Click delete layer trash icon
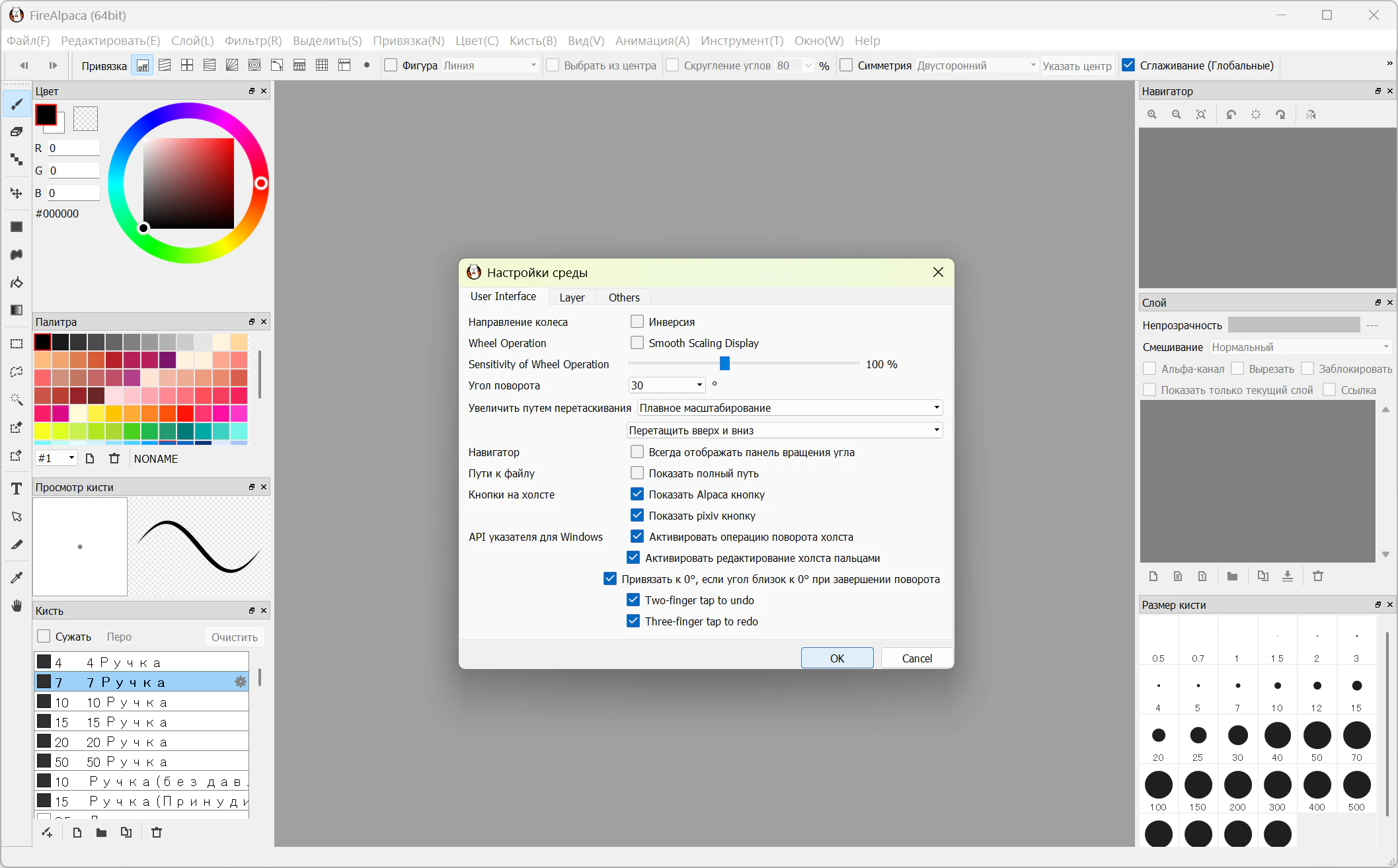Screen dimensions: 1398x868 point(1318,576)
